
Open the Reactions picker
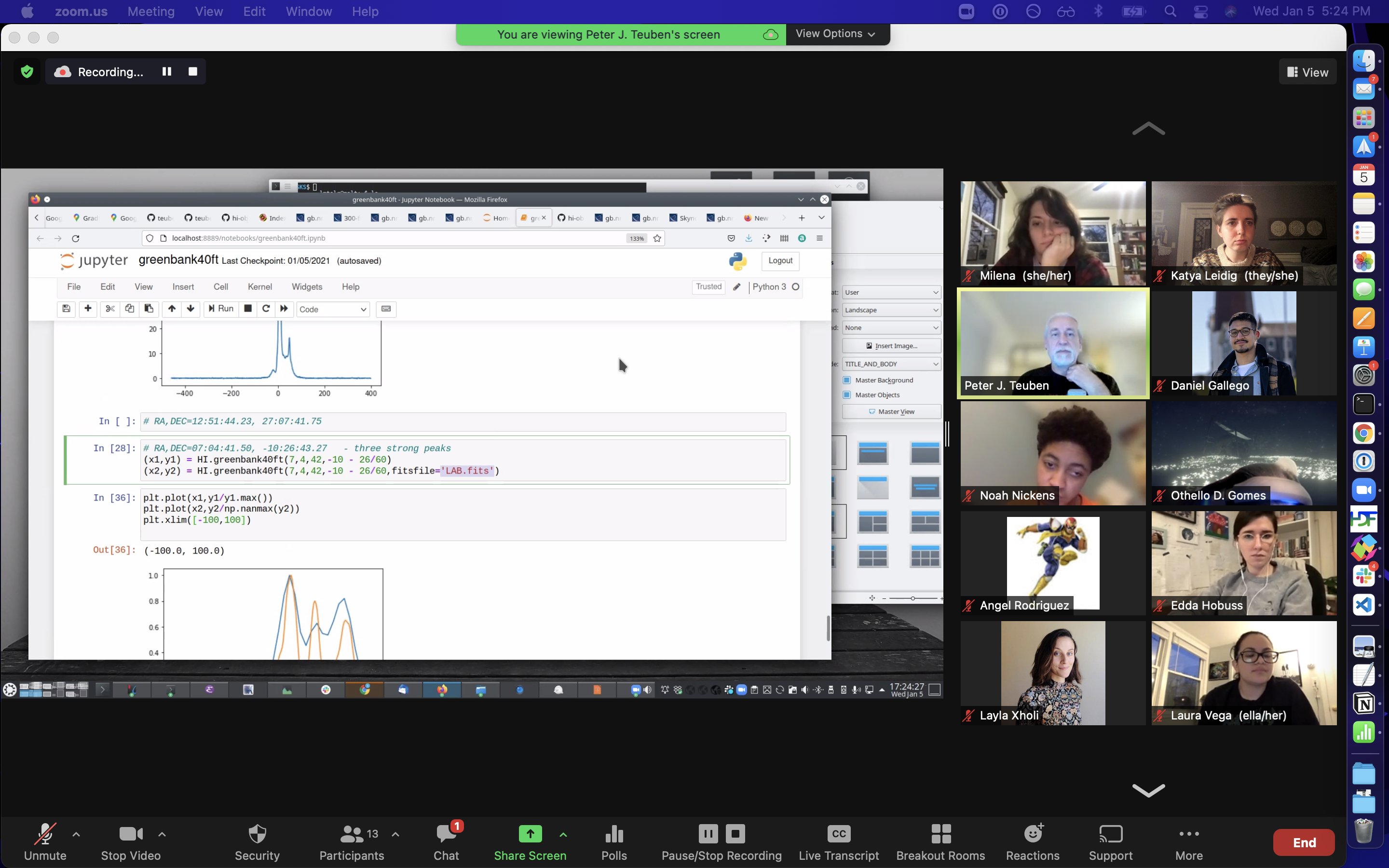tap(1033, 841)
